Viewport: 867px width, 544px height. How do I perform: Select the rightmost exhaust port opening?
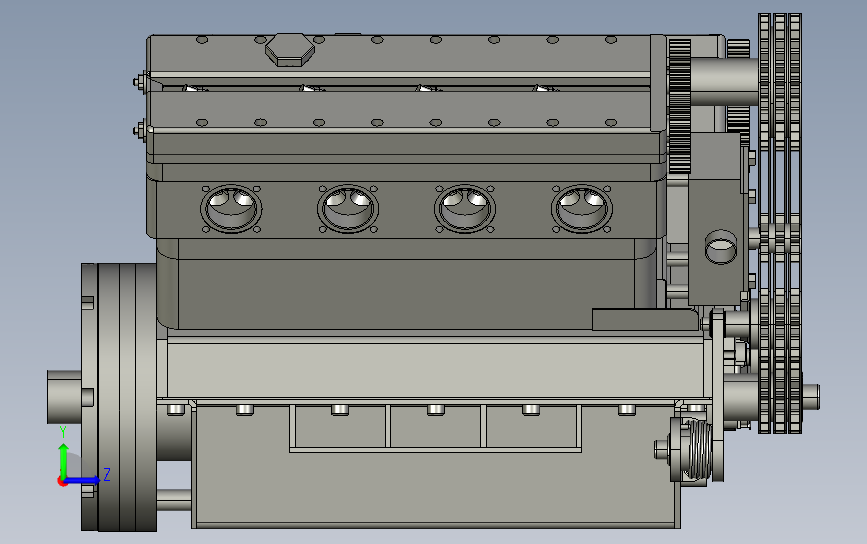pos(582,209)
